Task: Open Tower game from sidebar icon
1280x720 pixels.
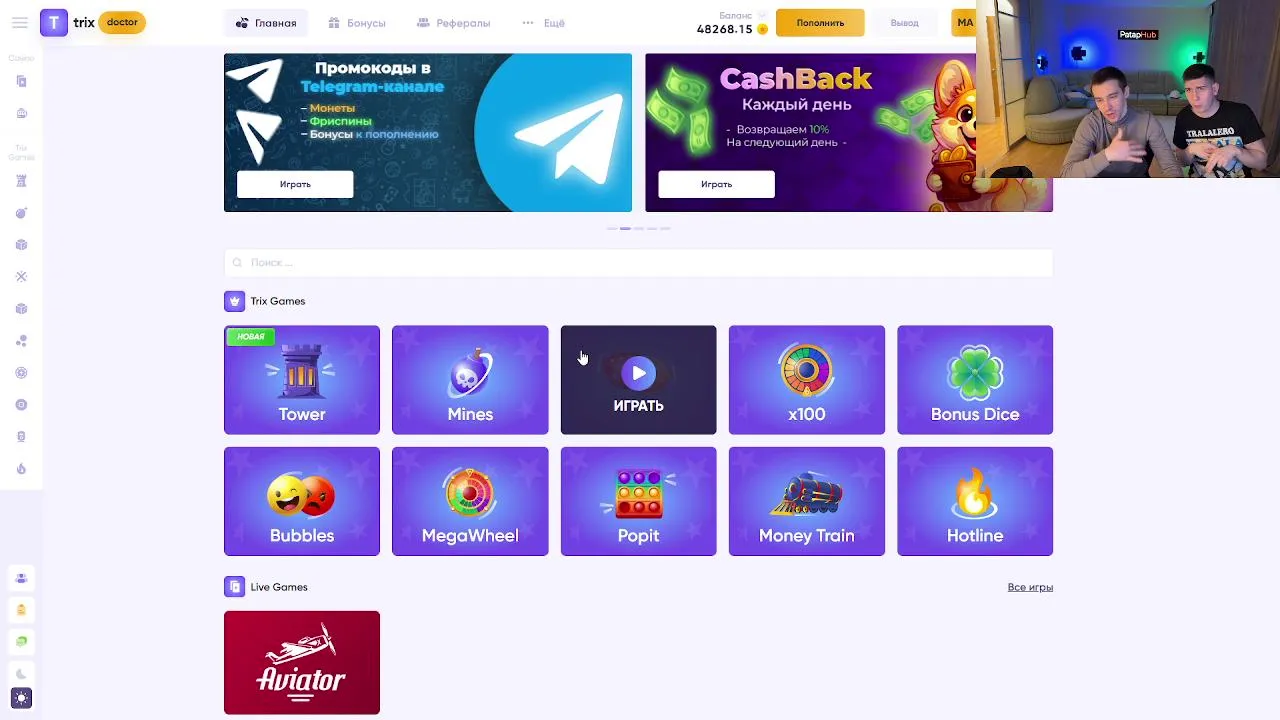Action: (21, 181)
